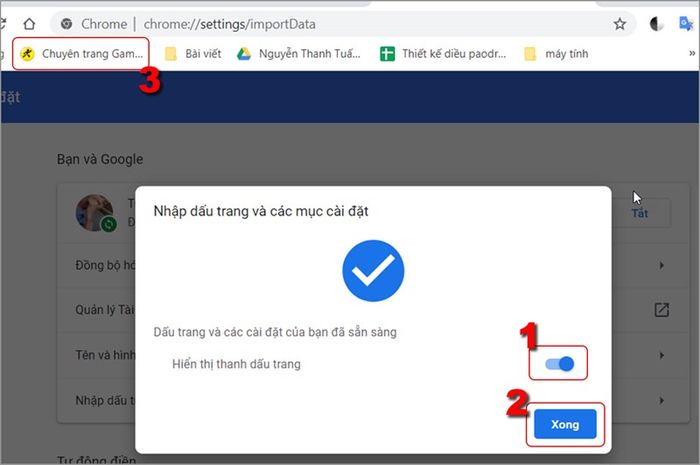Open the máy tính bookmarks folder

click(x=556, y=54)
